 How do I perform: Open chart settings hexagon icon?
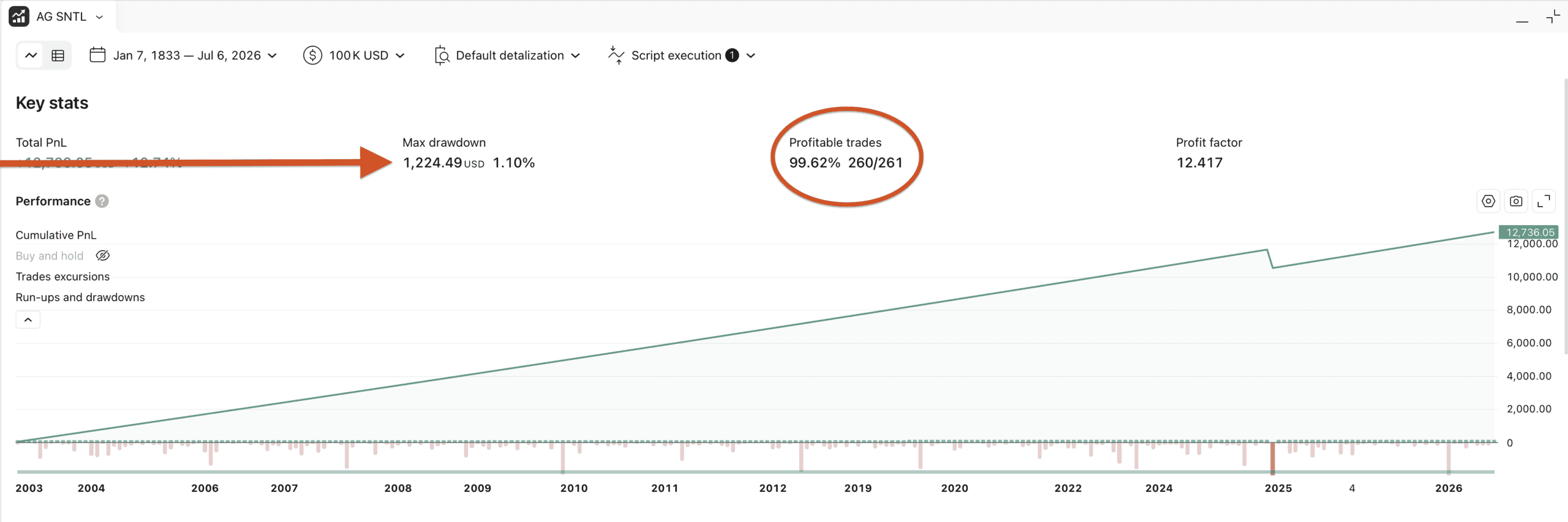(x=1488, y=201)
